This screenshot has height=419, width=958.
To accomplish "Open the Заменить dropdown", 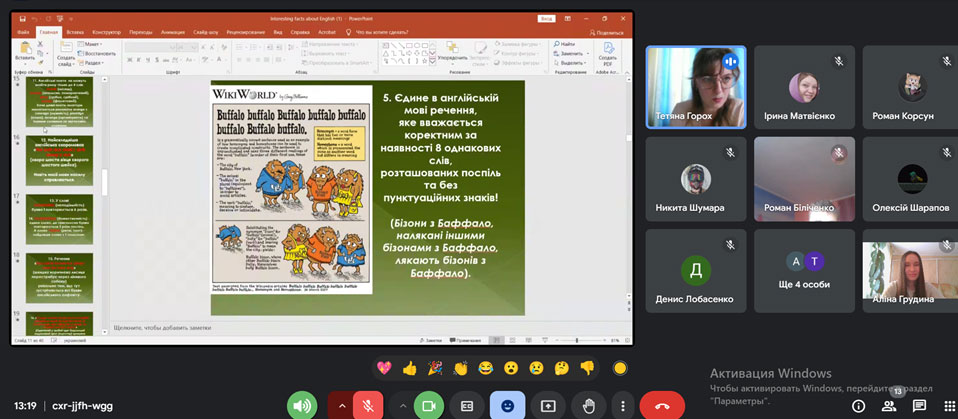I will (569, 53).
